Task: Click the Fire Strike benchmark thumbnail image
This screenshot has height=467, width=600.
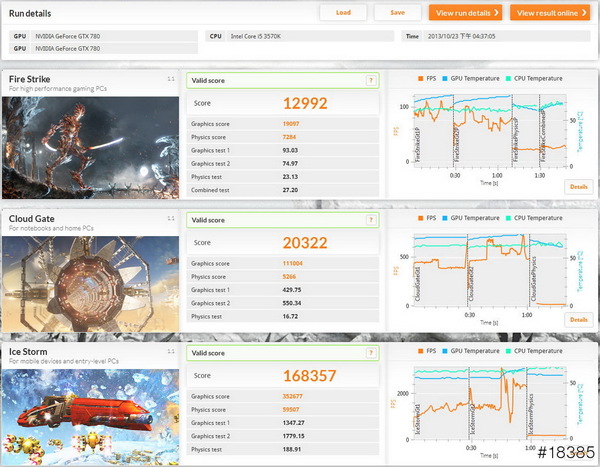Action: pyautogui.click(x=90, y=146)
